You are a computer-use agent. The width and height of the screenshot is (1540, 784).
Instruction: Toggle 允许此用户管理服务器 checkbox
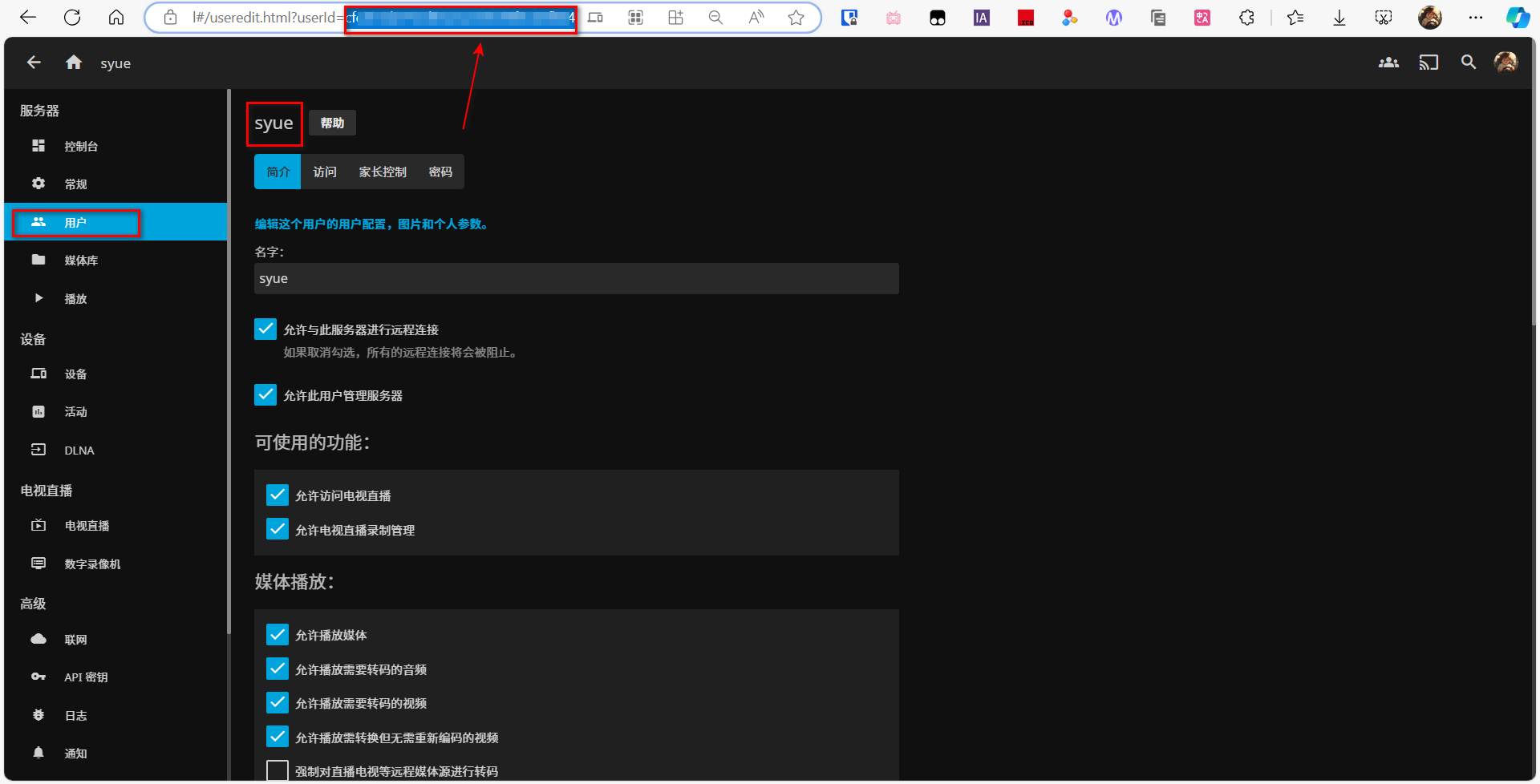point(265,395)
